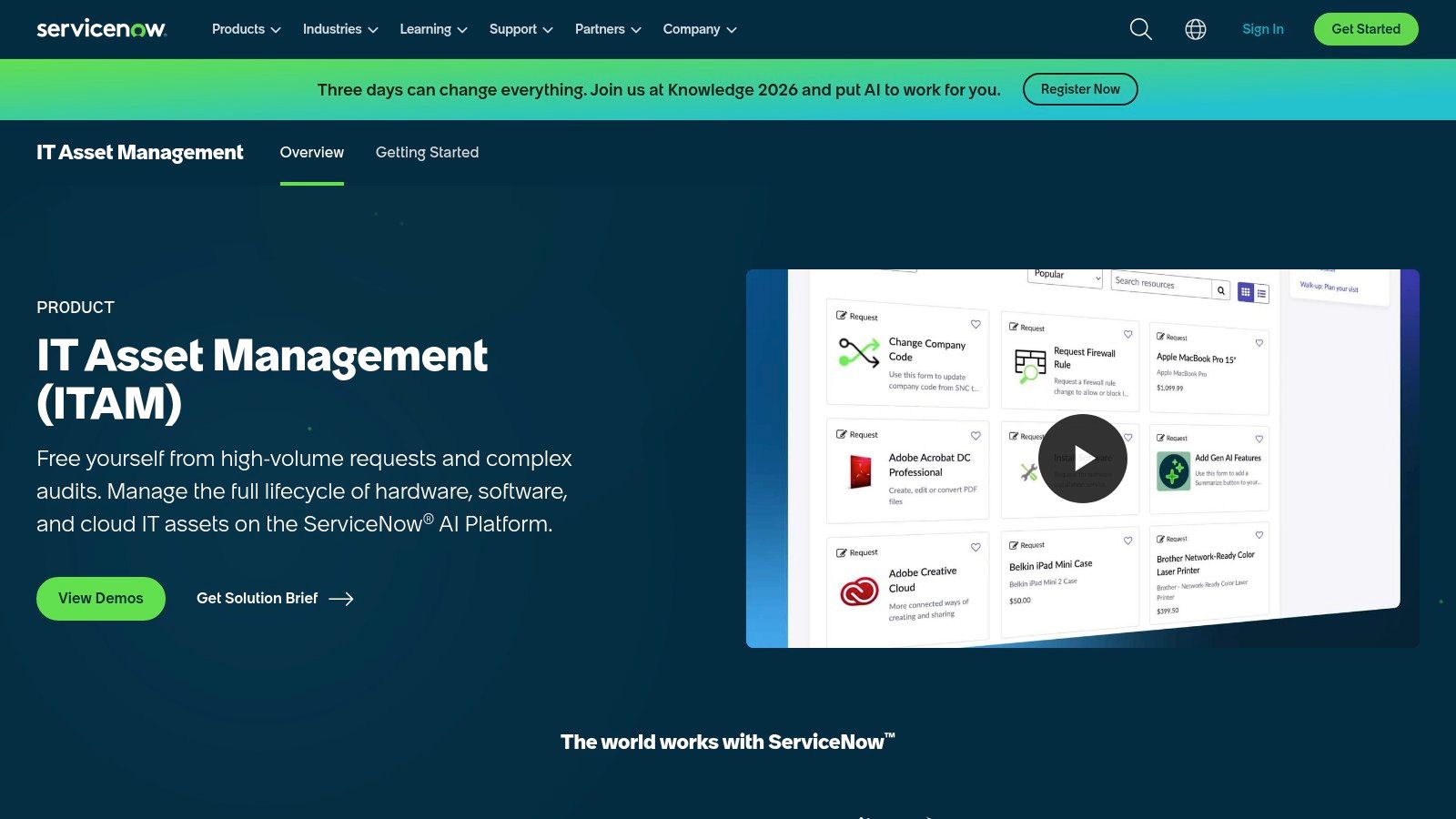Expand the Support menu
1456x819 pixels.
point(521,29)
